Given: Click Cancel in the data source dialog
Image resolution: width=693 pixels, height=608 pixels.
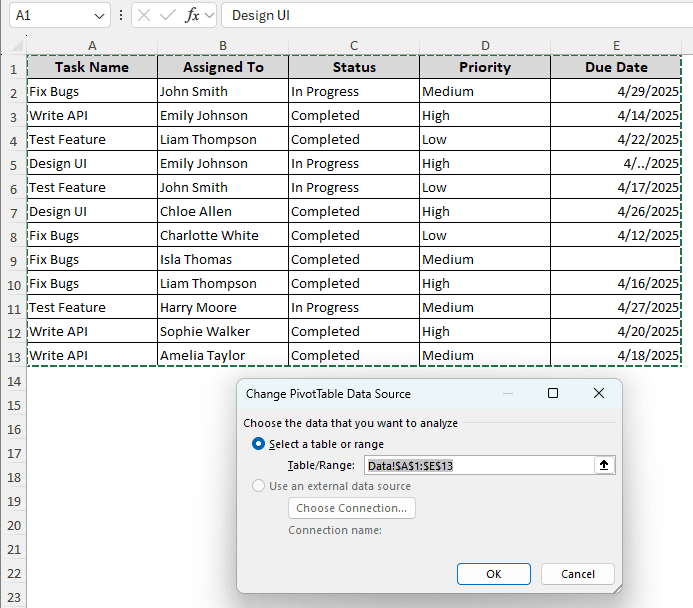Looking at the screenshot, I should 577,574.
